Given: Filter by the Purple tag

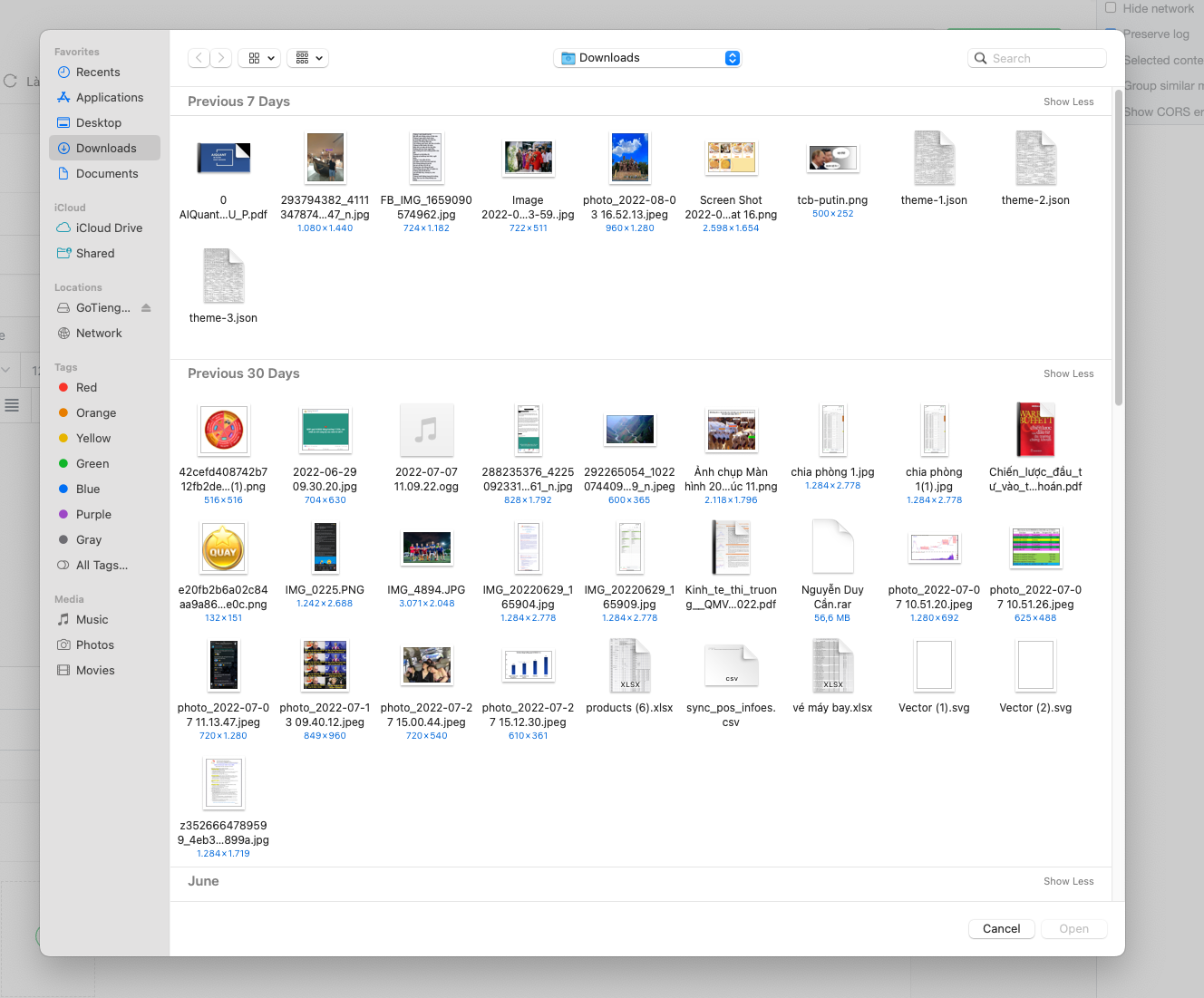Looking at the screenshot, I should pyautogui.click(x=93, y=515).
